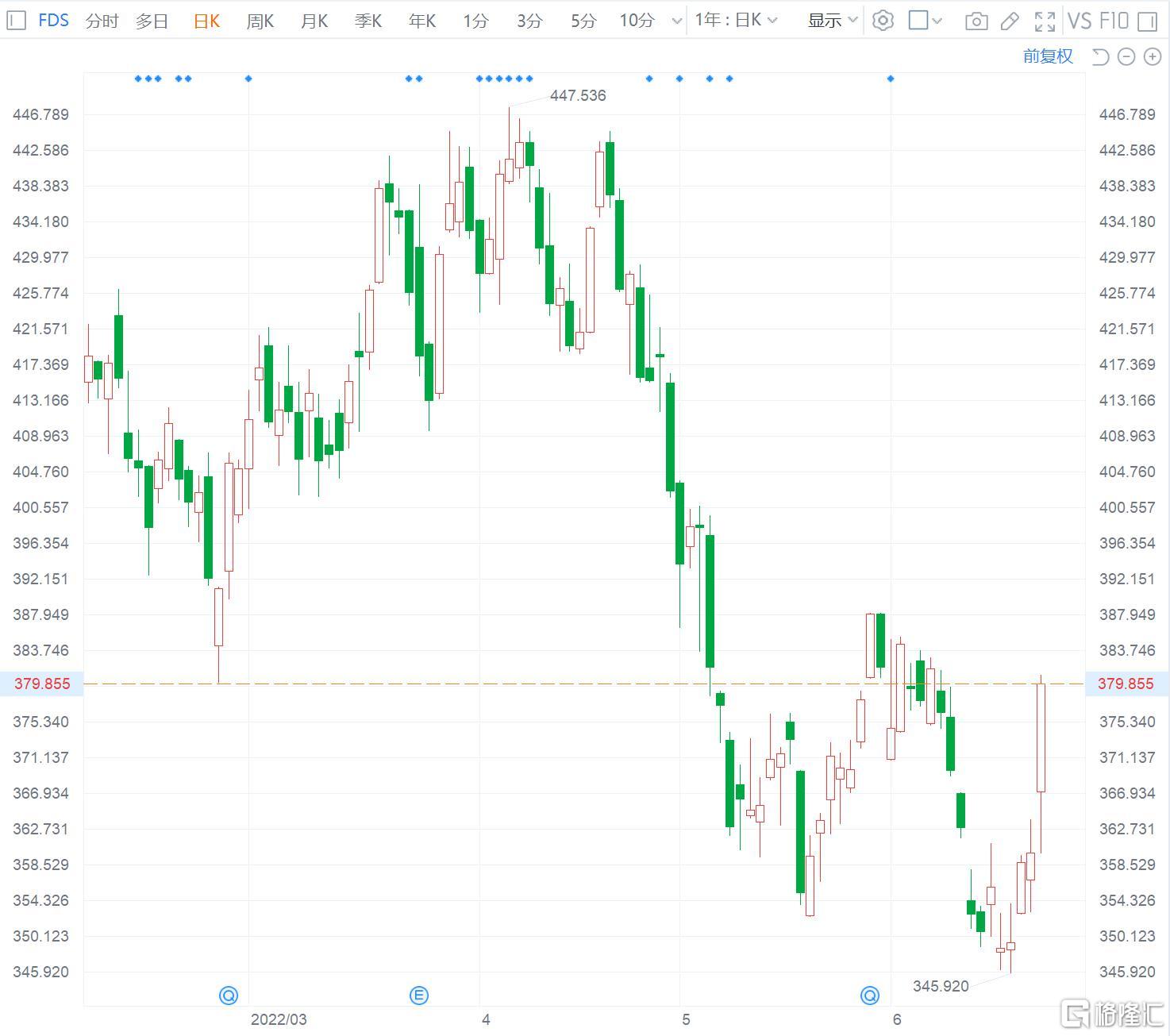Click the zoom out minus icon
The image size is (1170, 1036).
click(x=1126, y=56)
